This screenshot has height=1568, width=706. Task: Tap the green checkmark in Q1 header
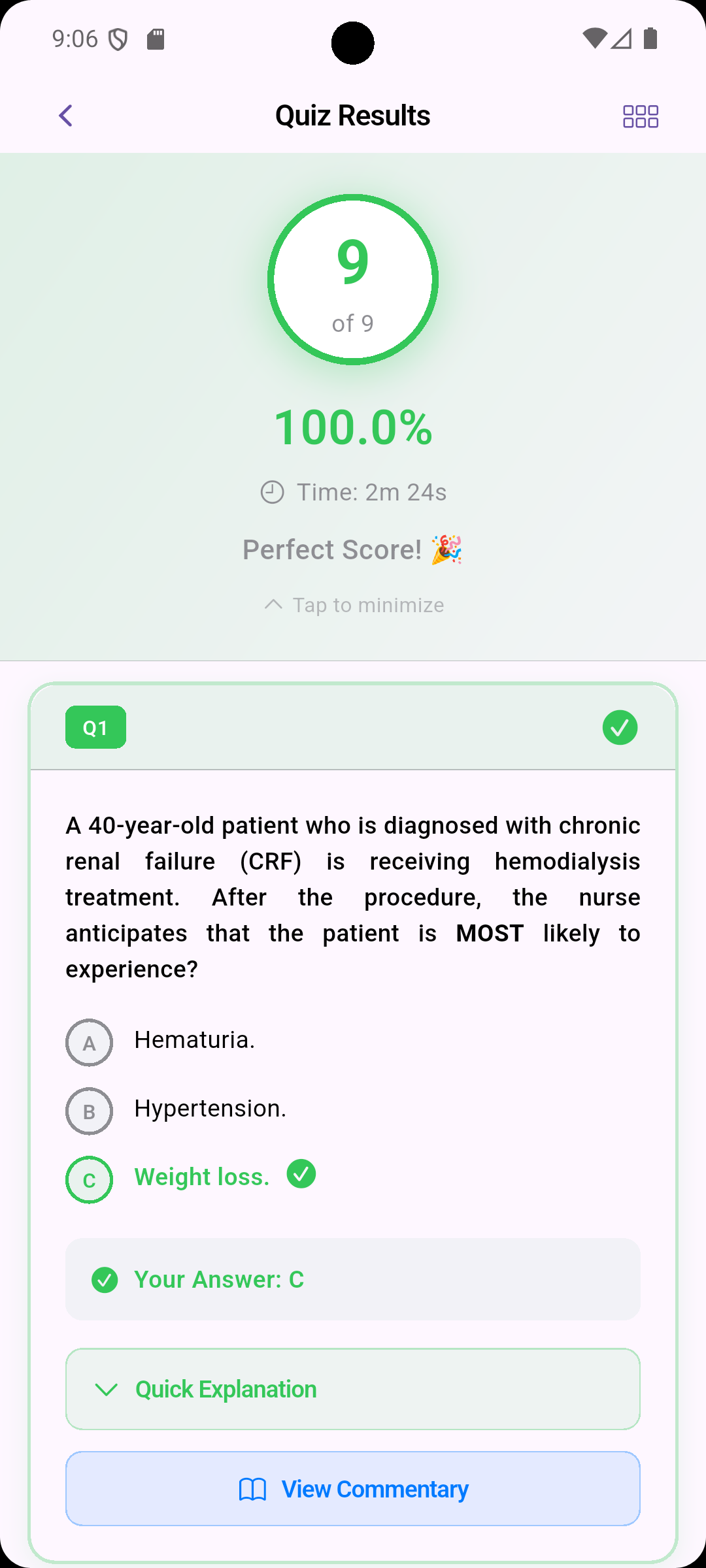(620, 727)
